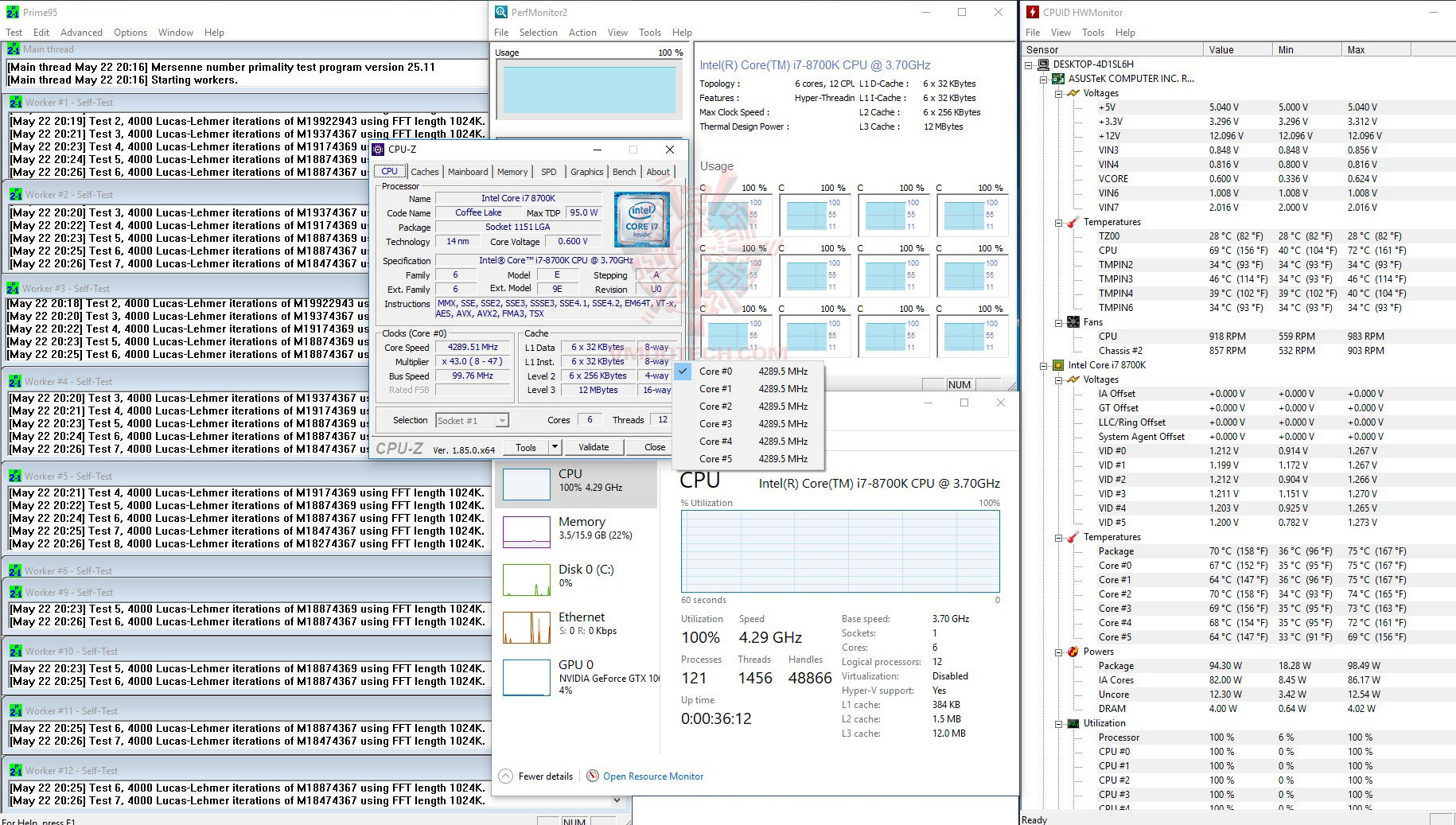Open the Options menu in Prime95
Screen dimensions: 1456x825
click(130, 33)
